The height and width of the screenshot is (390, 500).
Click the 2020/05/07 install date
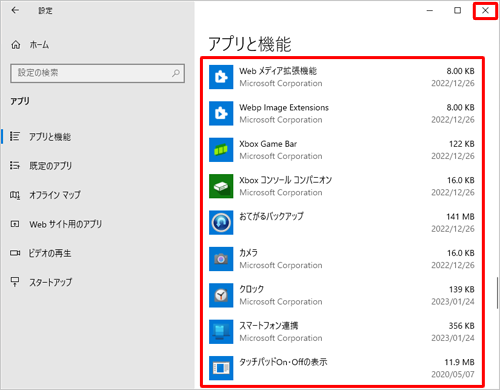[453, 374]
